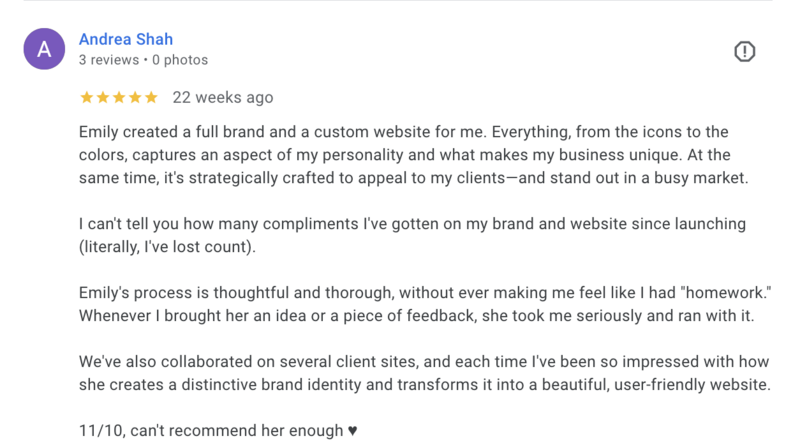Click the horizontal divider above the review
Viewport: 800px width, 443px height.
click(x=398, y=1)
